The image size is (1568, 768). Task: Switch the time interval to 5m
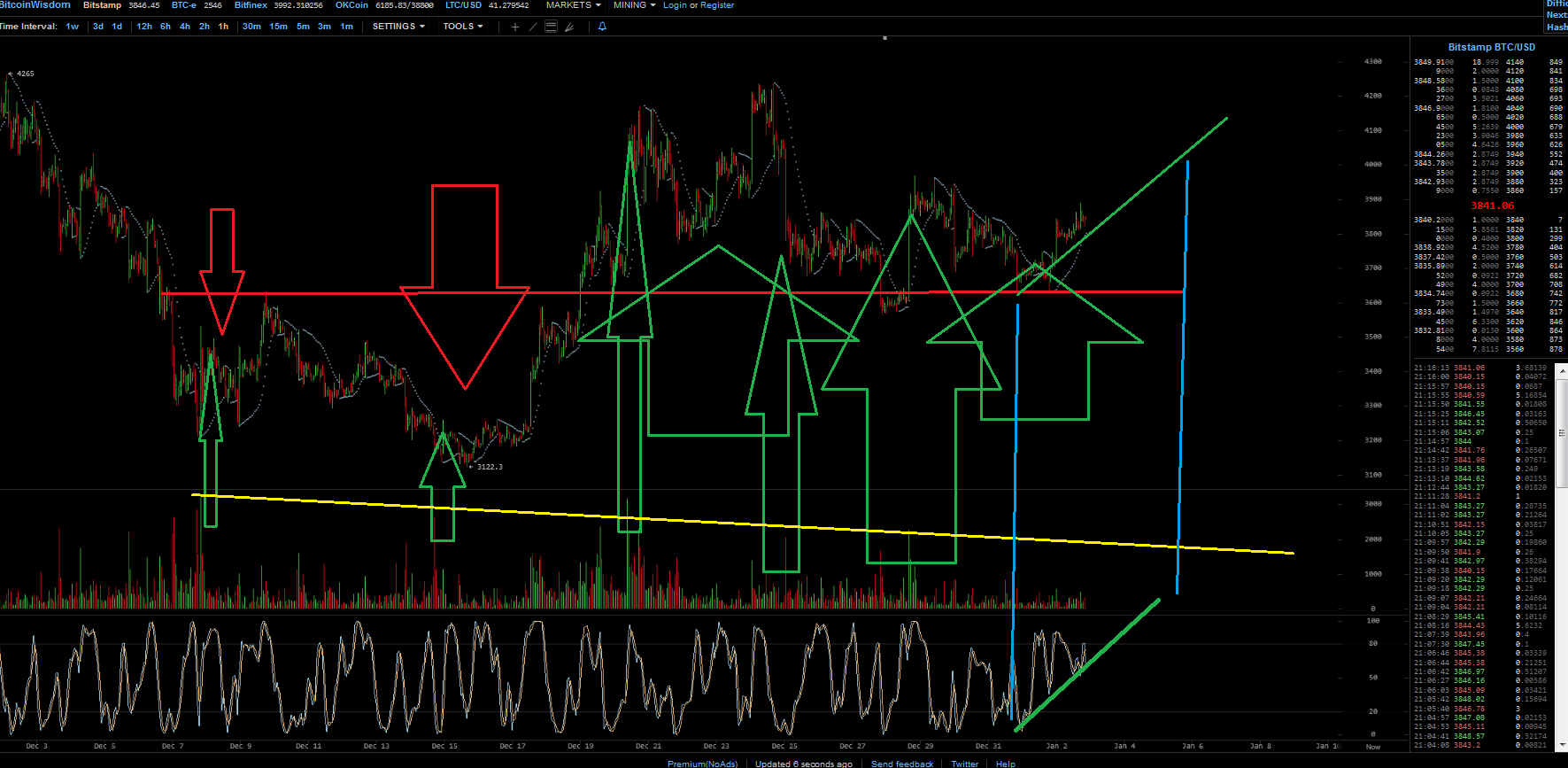pyautogui.click(x=303, y=27)
